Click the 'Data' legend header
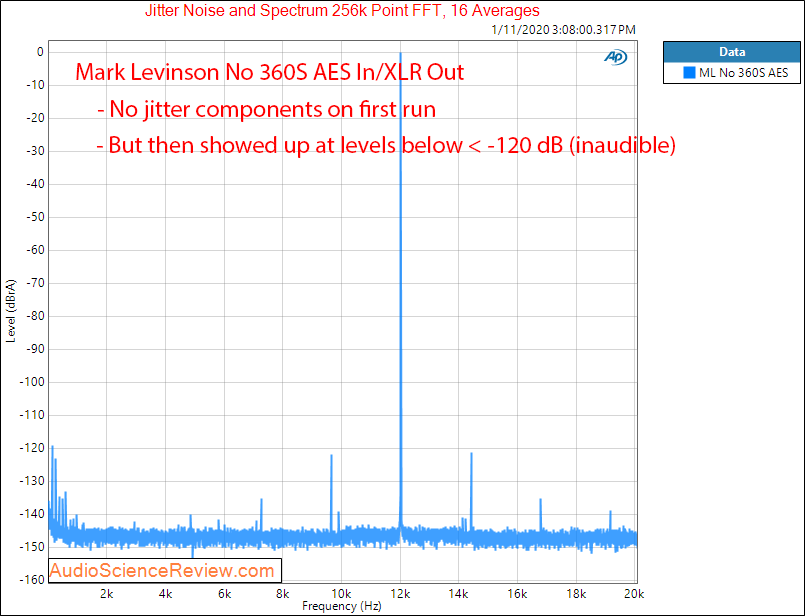Screen dimensions: 805x616 click(x=732, y=52)
